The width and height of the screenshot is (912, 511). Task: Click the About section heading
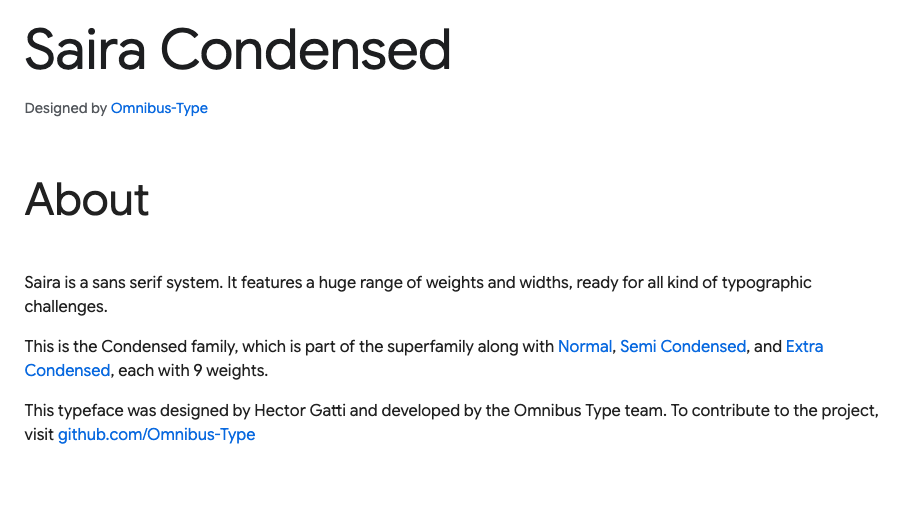point(87,199)
